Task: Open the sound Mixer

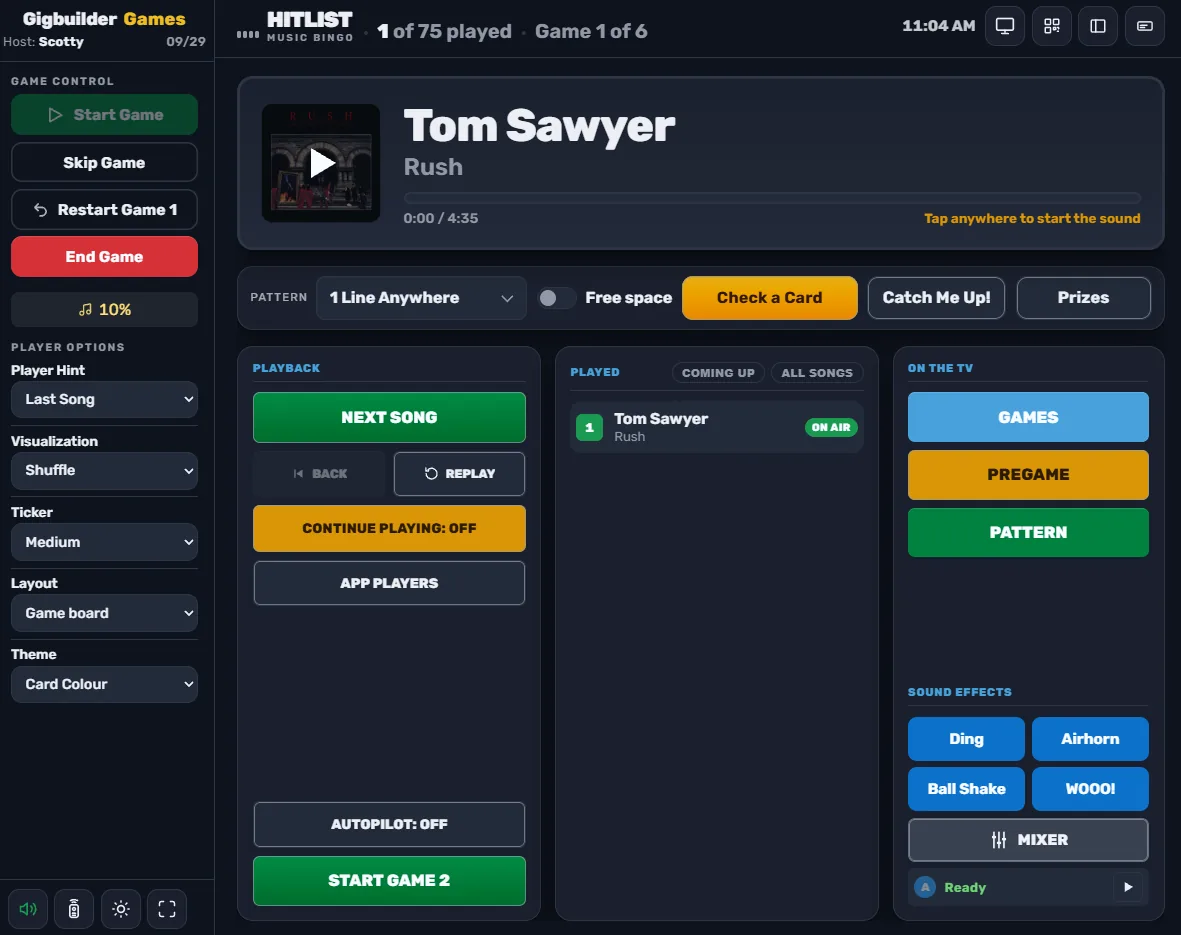Action: pyautogui.click(x=1028, y=840)
